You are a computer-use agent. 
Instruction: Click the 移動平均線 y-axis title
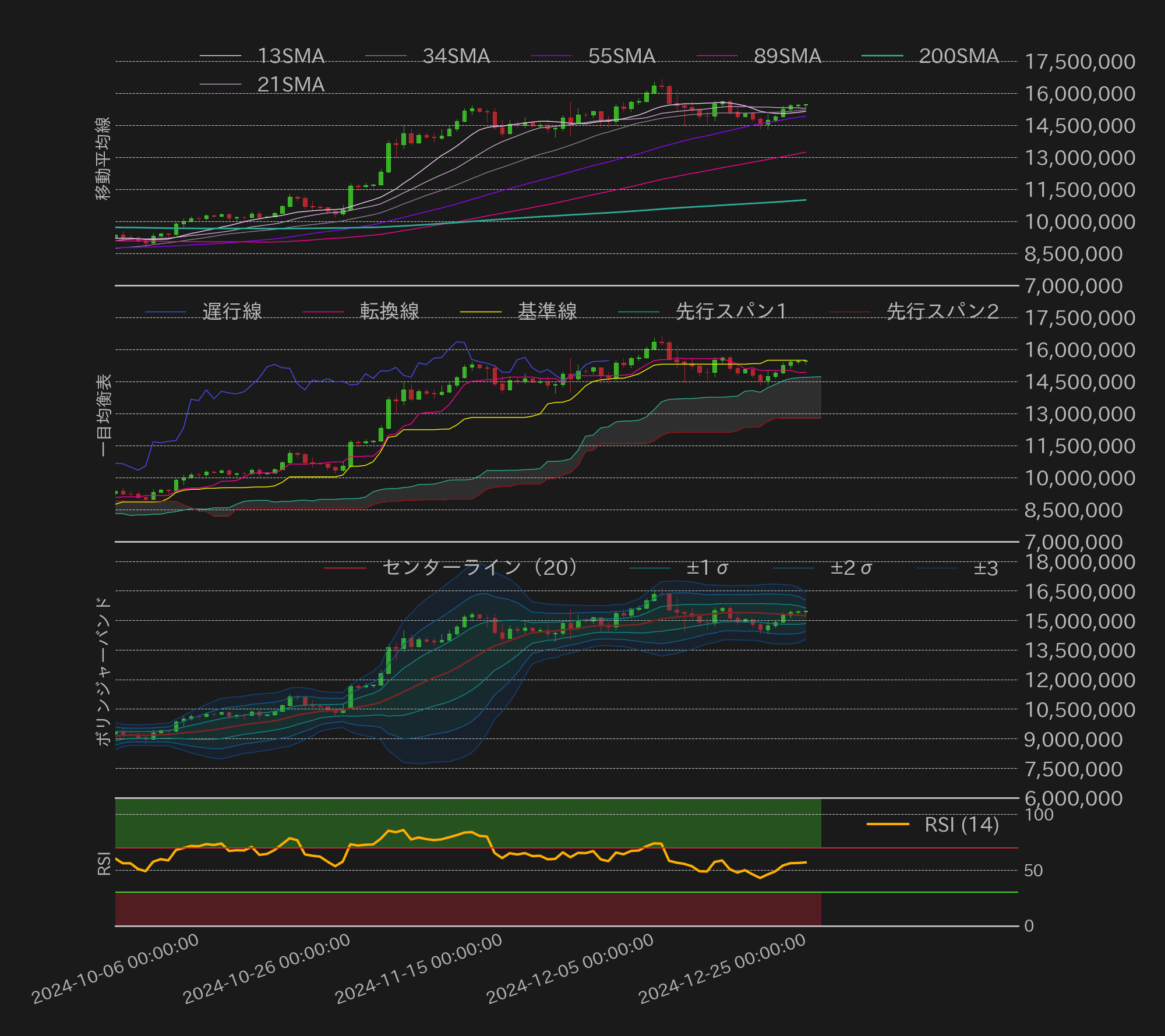pos(103,158)
